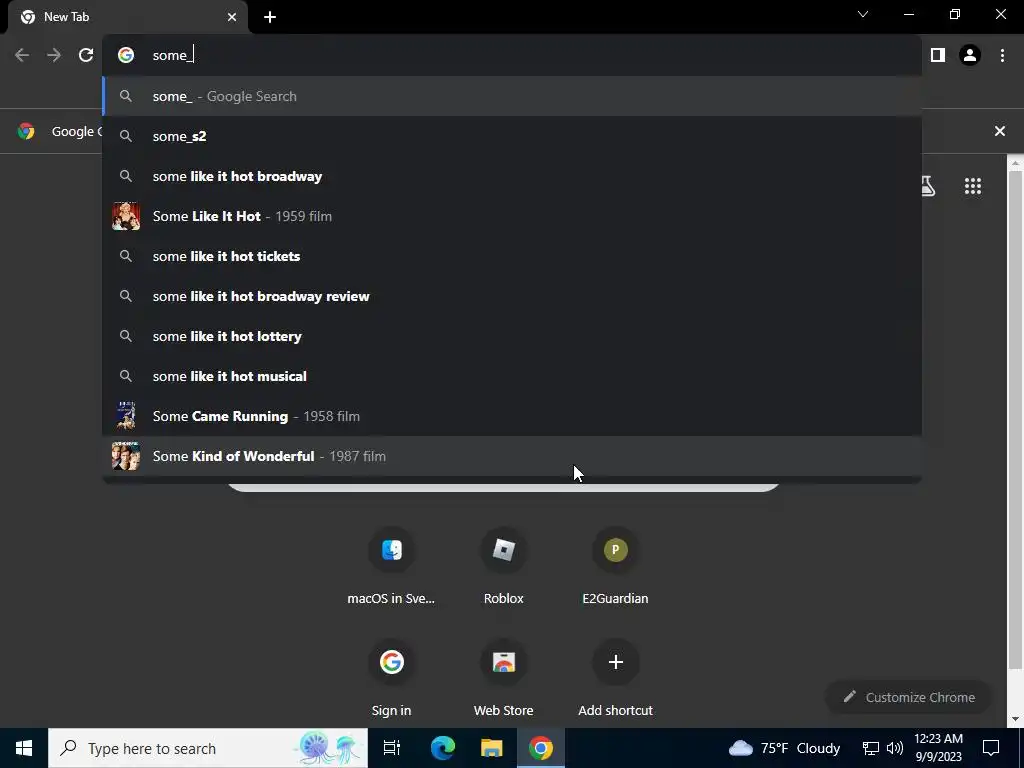Click the taskbar search box

coord(208,748)
